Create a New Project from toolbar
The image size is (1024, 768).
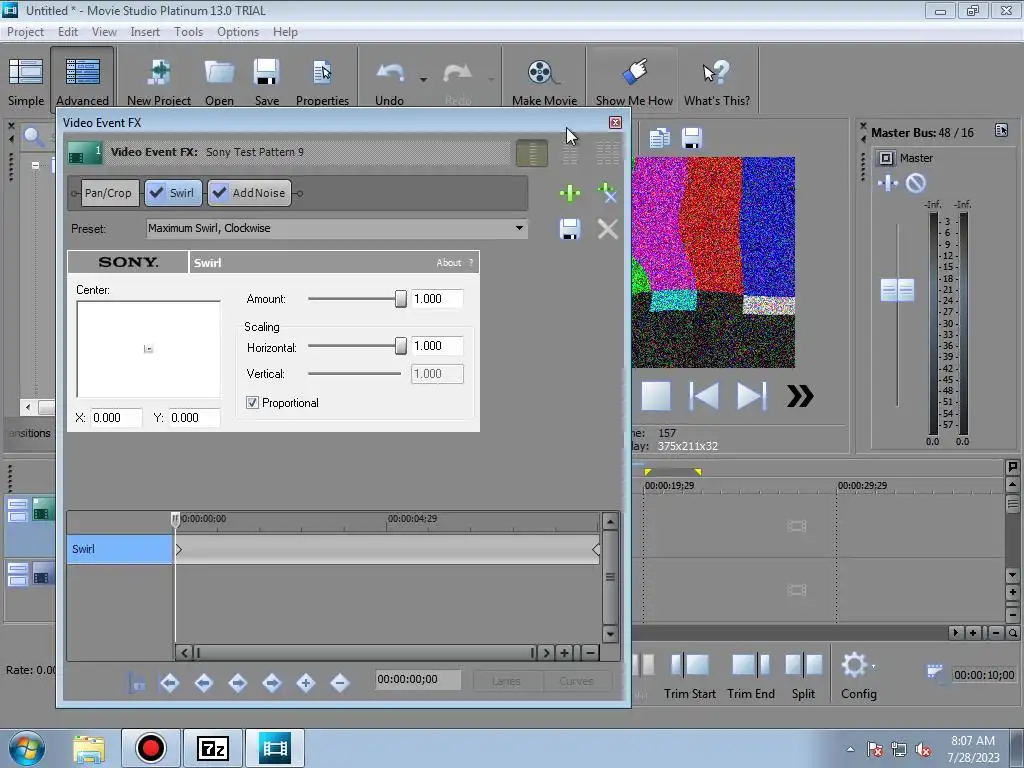(x=159, y=81)
